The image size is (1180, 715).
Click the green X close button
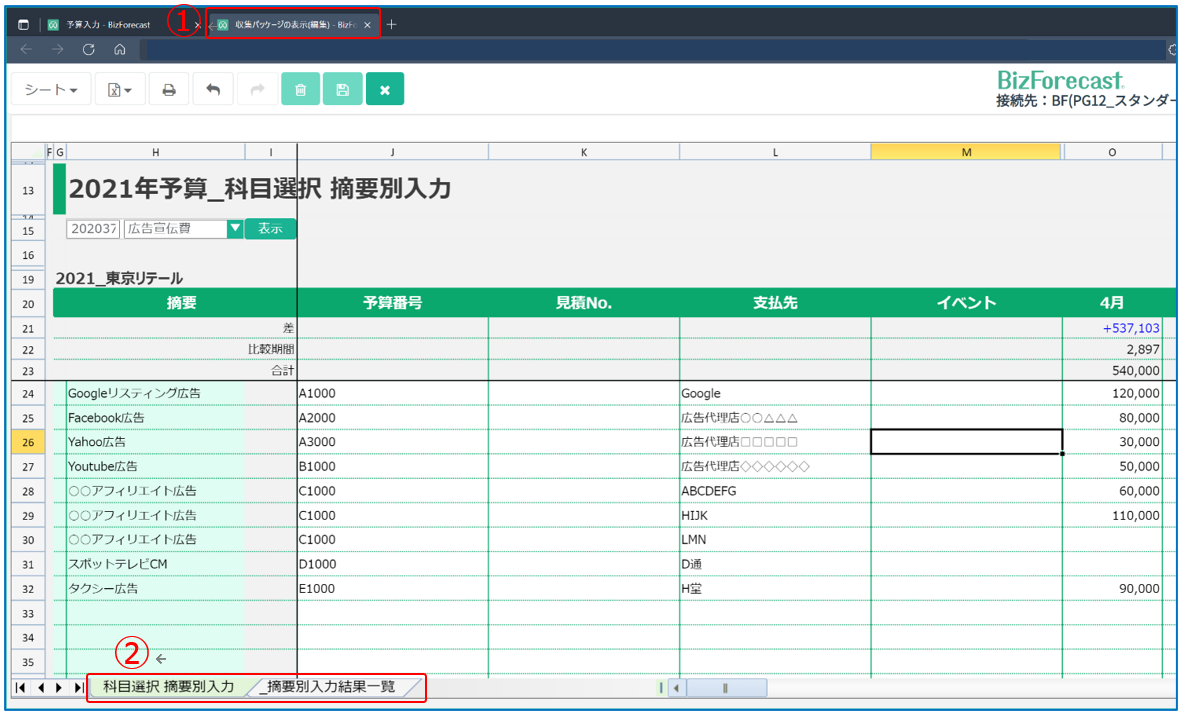coord(385,90)
